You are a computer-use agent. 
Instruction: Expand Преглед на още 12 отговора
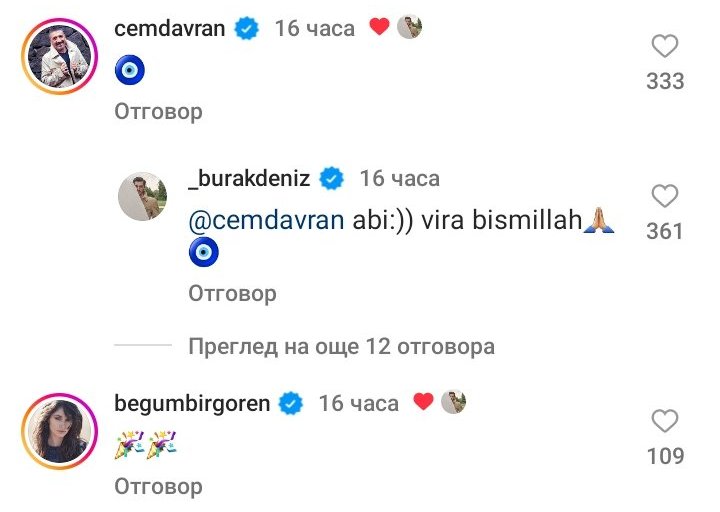point(341,346)
